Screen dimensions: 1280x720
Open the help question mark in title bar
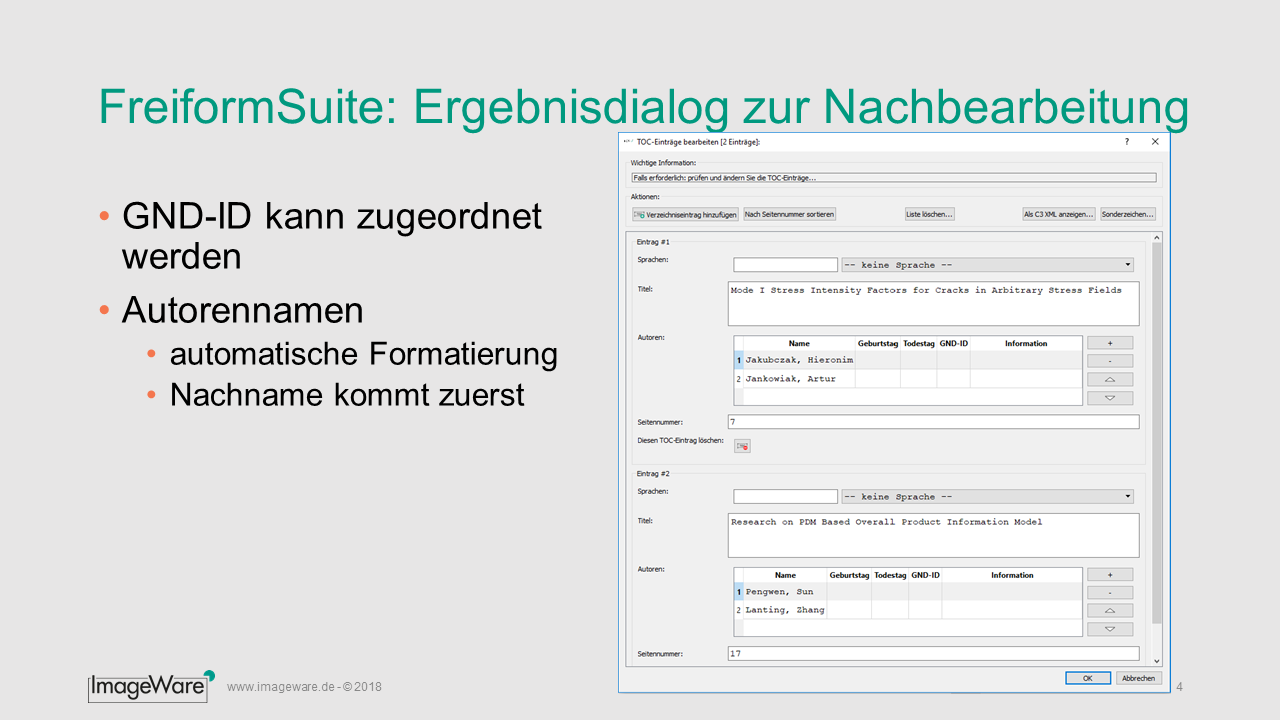1127,142
